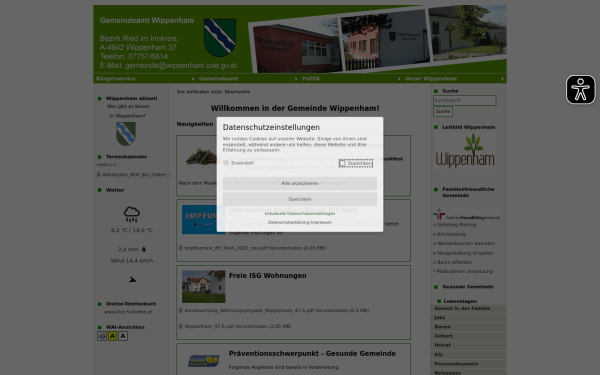Open Gewalt in der Familie item

pyautogui.click(x=468, y=308)
